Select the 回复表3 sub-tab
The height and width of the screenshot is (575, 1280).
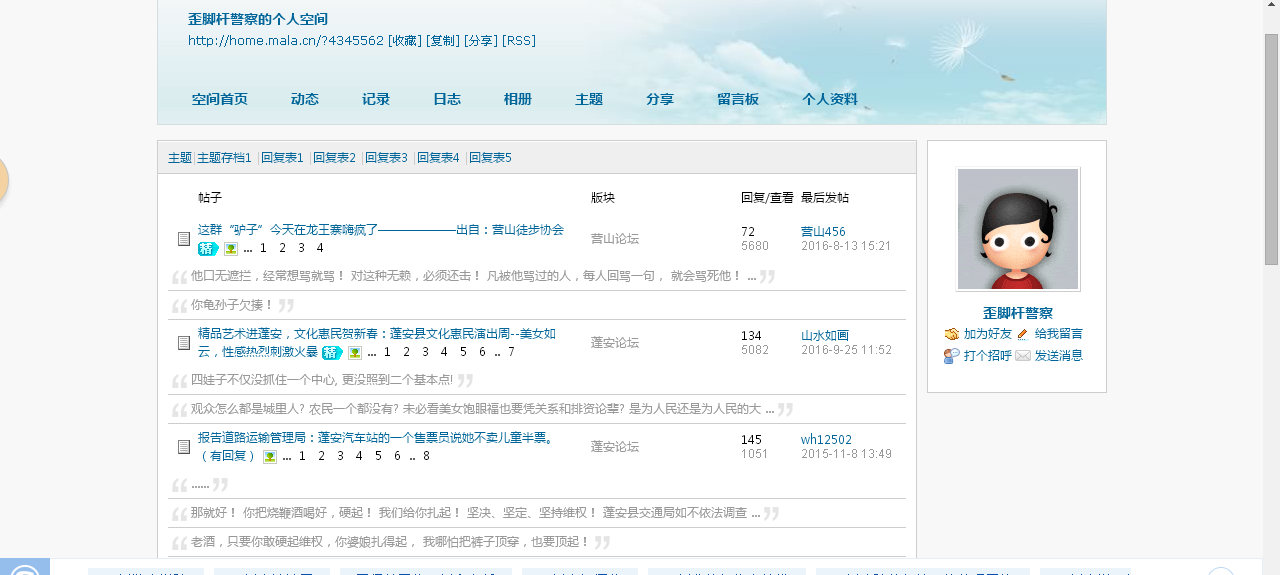point(386,158)
